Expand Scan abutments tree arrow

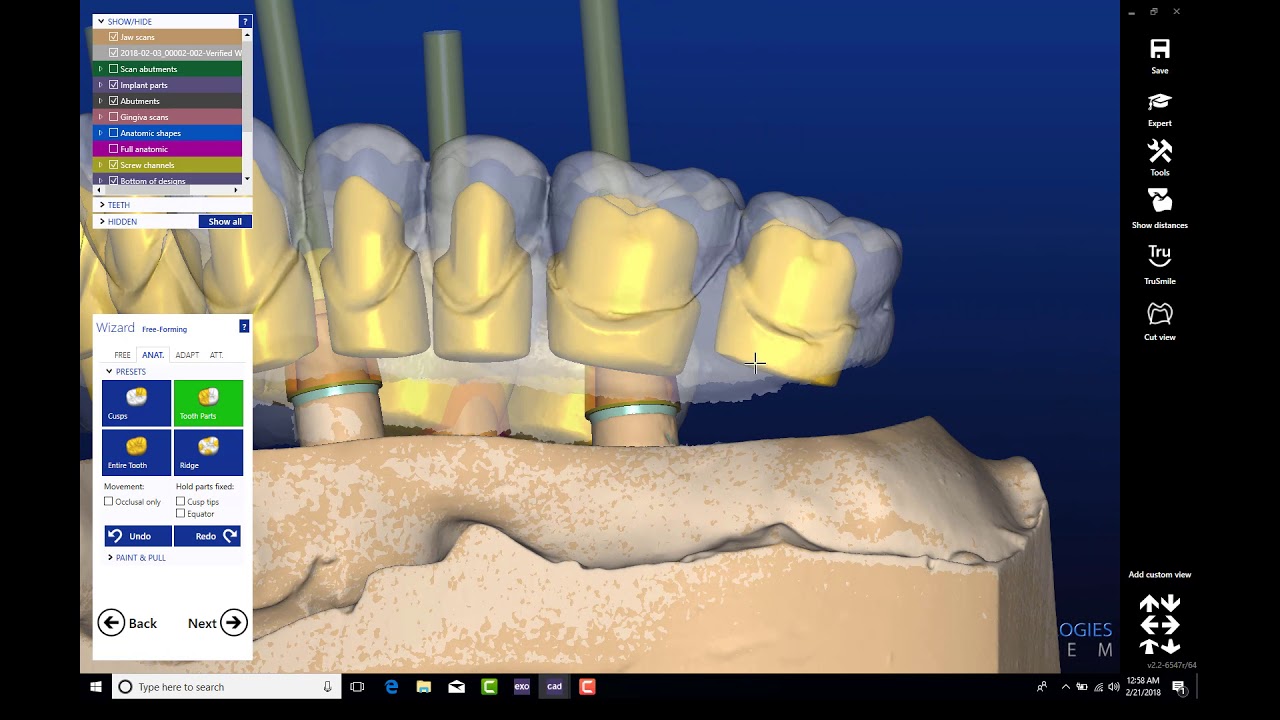[x=100, y=69]
